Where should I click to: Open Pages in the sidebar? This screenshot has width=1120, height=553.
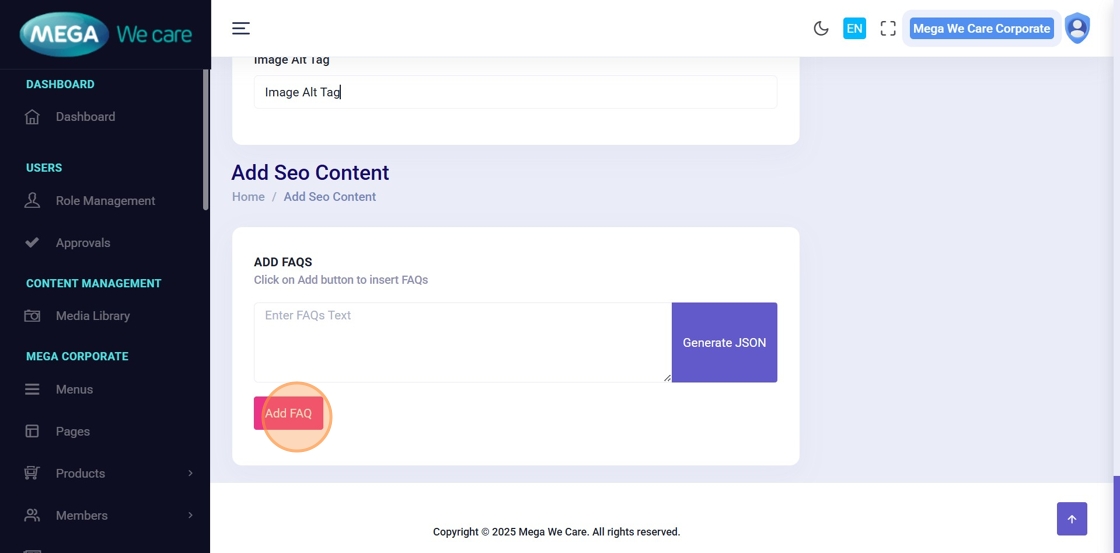coord(73,432)
